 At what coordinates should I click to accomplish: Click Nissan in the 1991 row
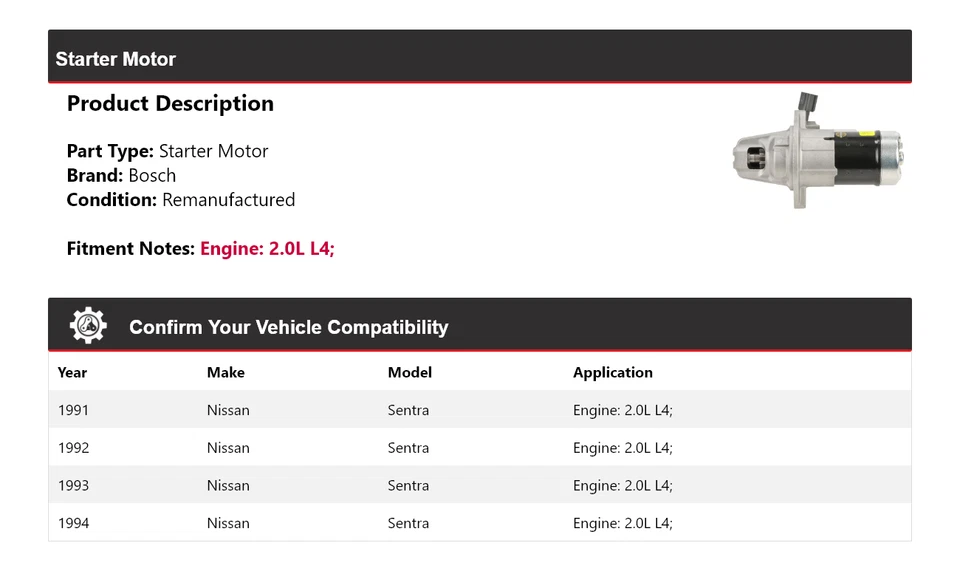pyautogui.click(x=228, y=410)
